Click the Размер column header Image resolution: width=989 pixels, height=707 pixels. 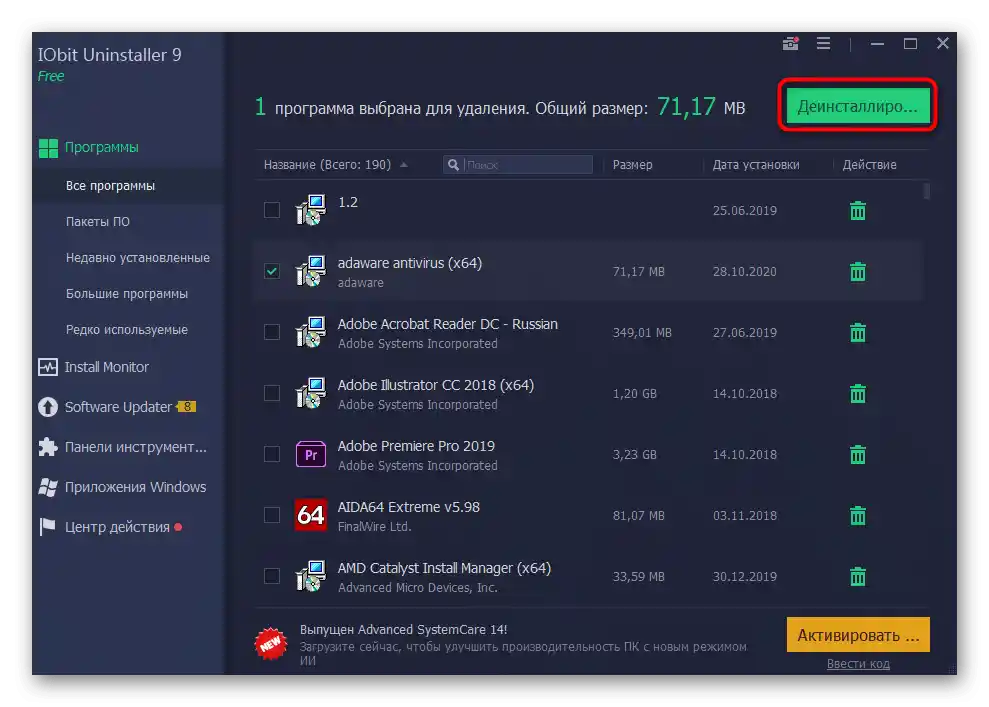point(632,165)
